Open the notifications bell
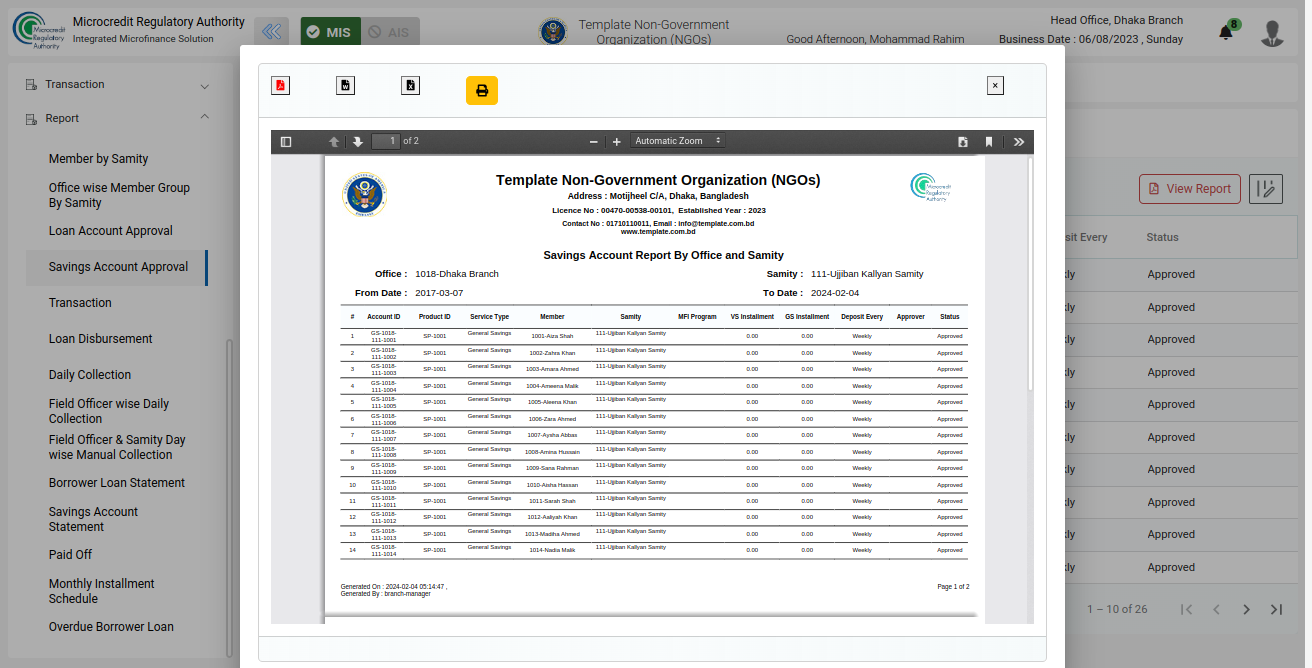 1226,32
